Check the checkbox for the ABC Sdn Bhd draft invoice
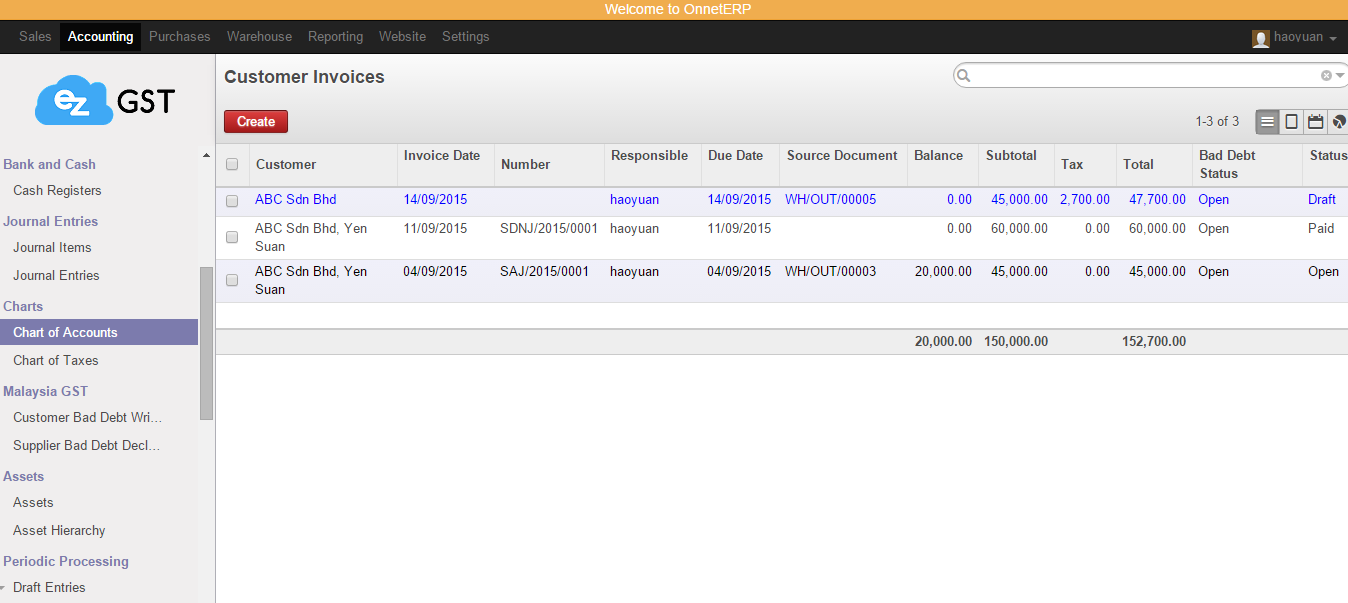Image resolution: width=1348 pixels, height=603 pixels. pos(232,200)
